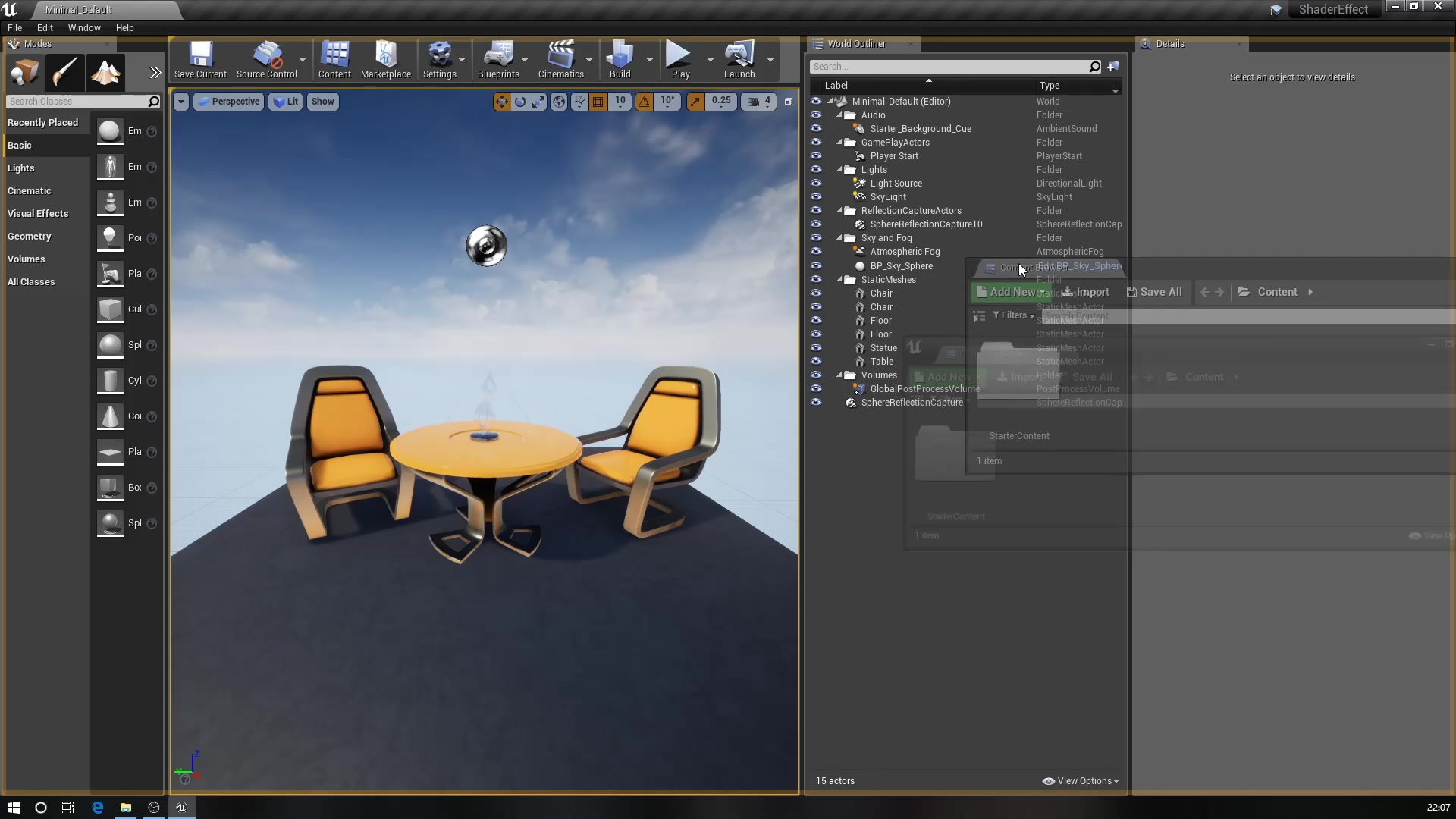Toggle grid snapping in the viewport
Screen dimensions: 1456x819
598,102
